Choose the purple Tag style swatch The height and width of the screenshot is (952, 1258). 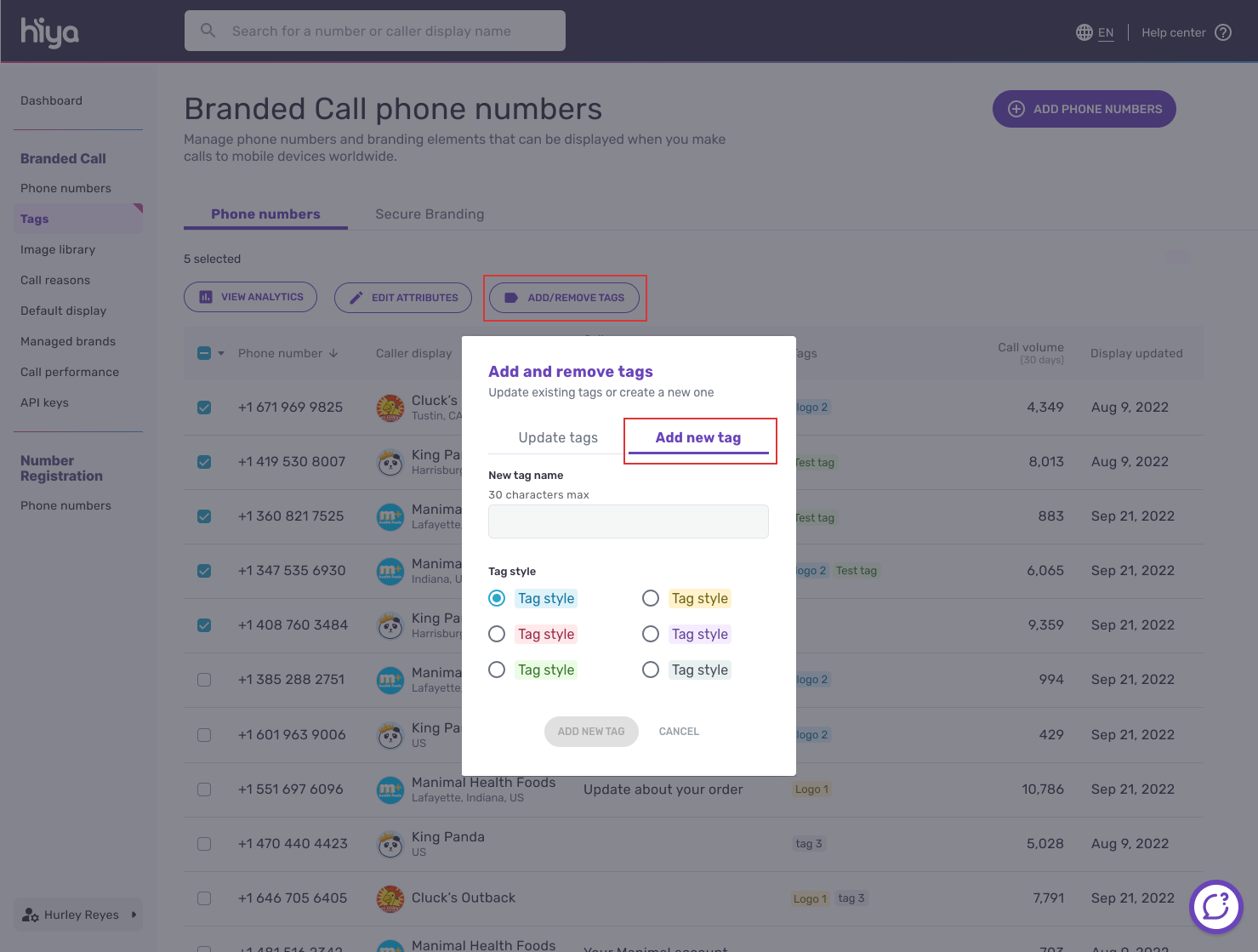699,634
